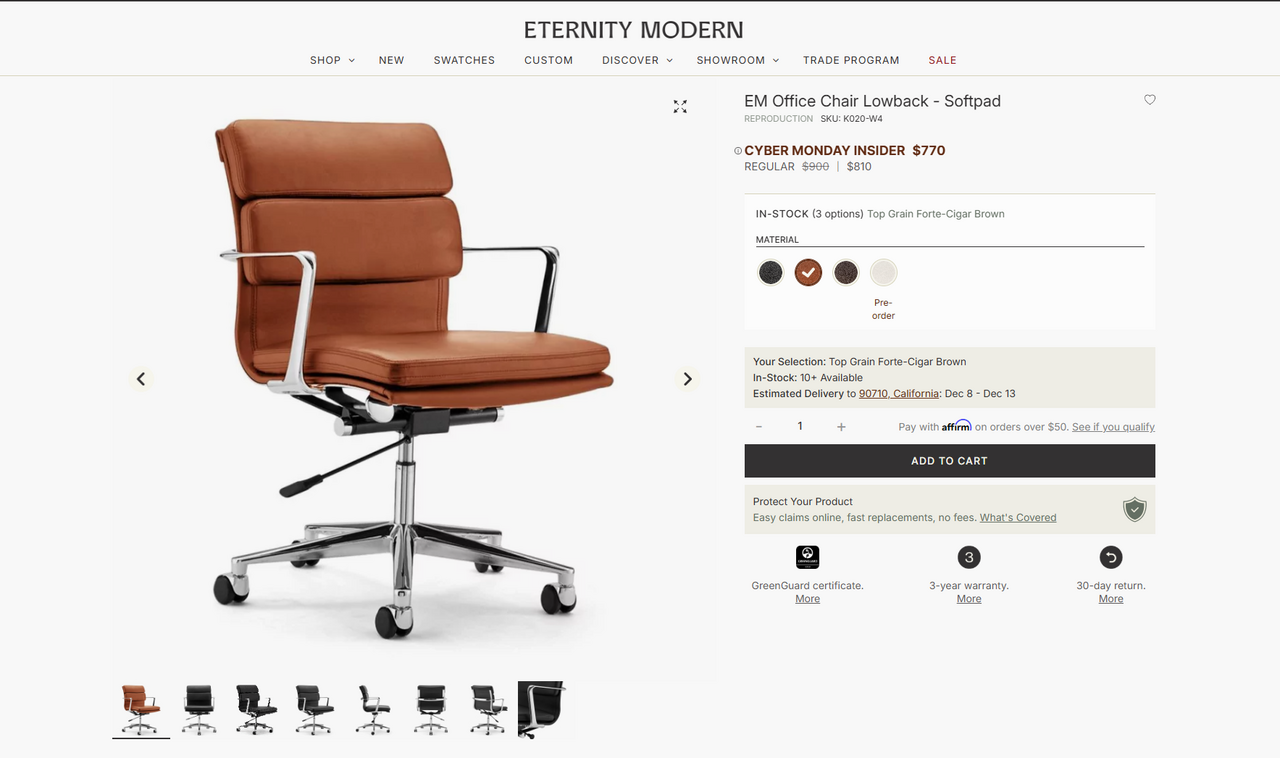This screenshot has height=758, width=1280.
Task: Click the 30-day return icon
Action: tap(1111, 557)
